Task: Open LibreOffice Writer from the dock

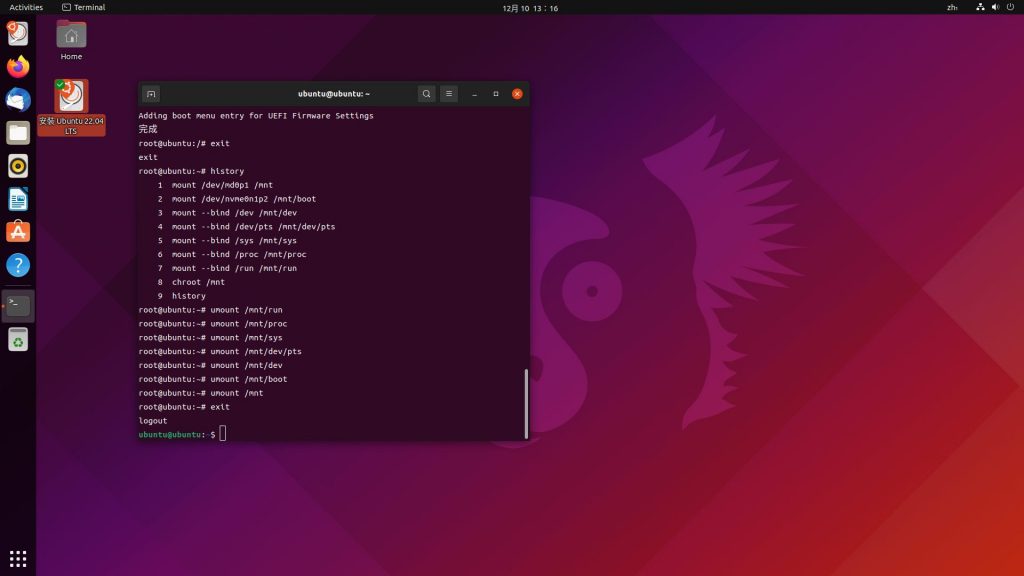Action: 18,199
